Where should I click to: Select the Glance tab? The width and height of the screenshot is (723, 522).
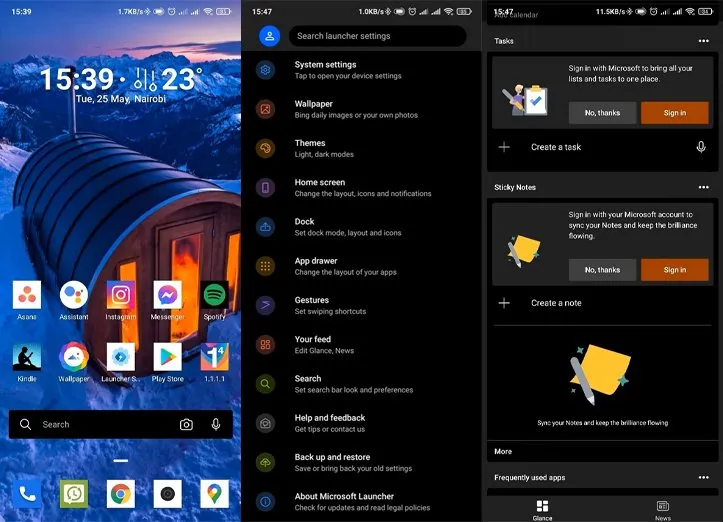point(542,509)
